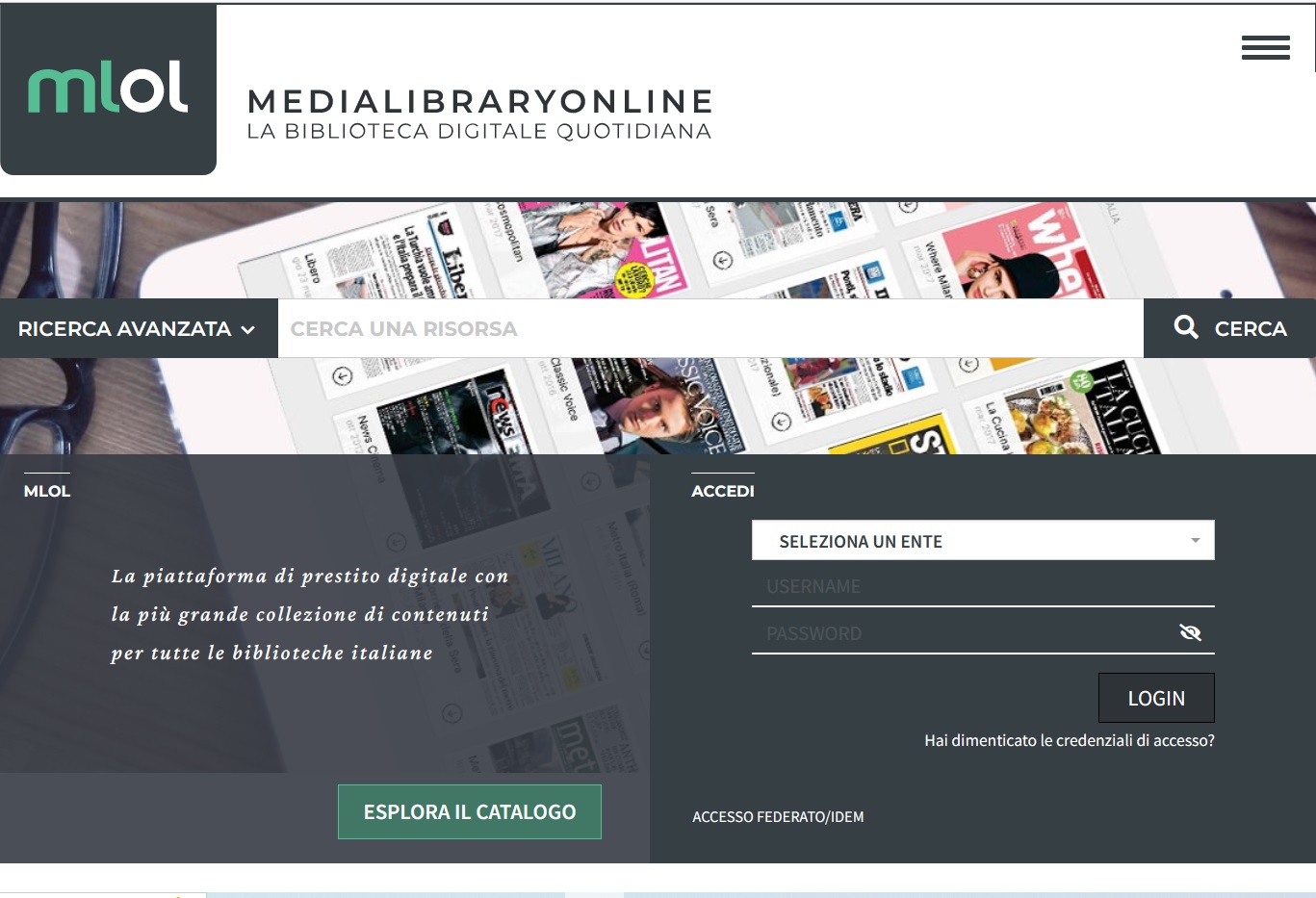The width and height of the screenshot is (1316, 898).
Task: Click the ACCEDI section heading
Action: [722, 491]
